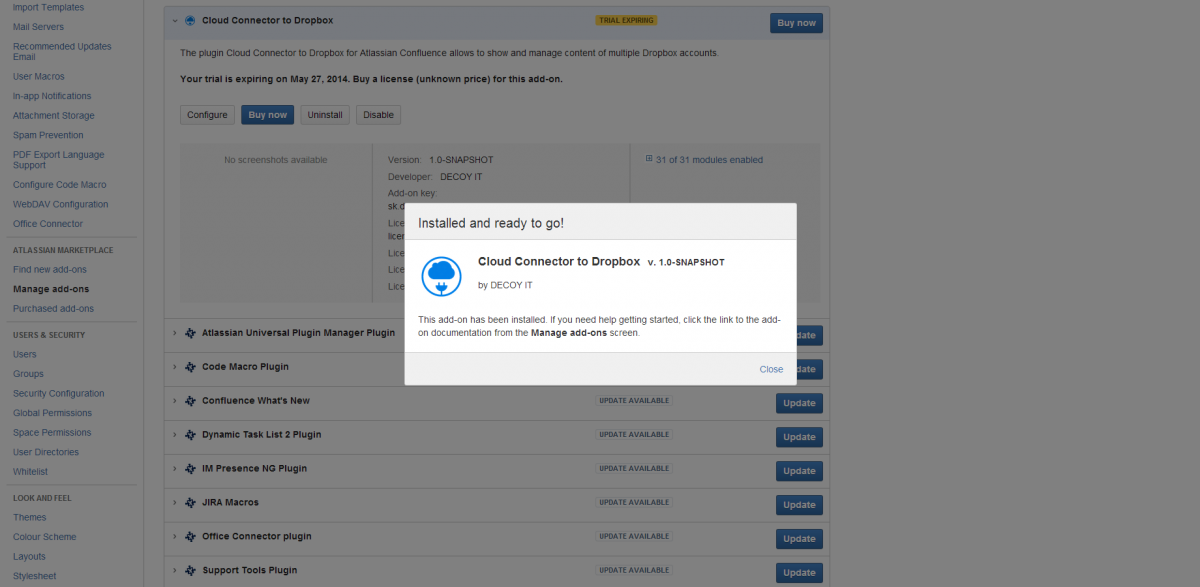1200x587 pixels.
Task: Open Spam Prevention sidebar link
Action: (48, 135)
